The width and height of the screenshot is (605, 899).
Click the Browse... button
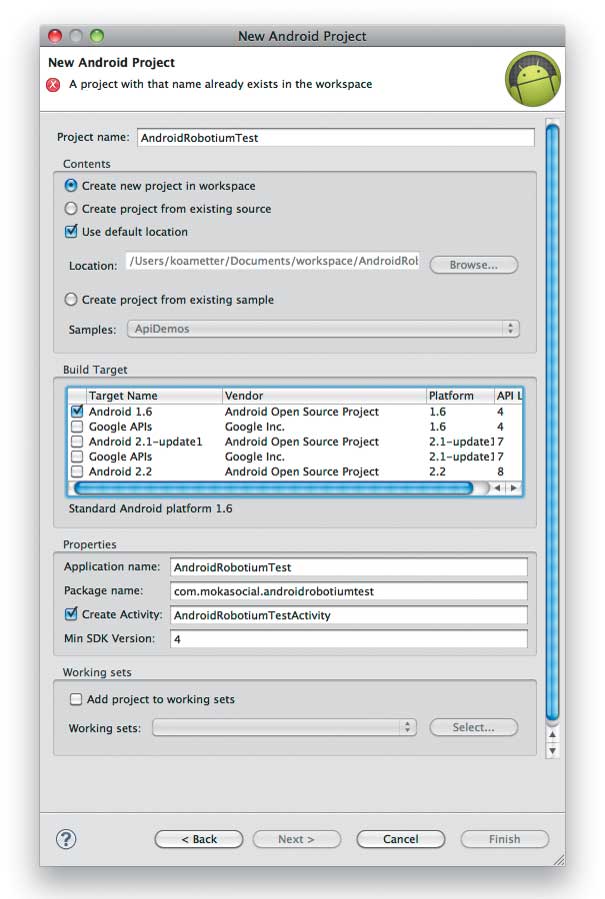[474, 265]
